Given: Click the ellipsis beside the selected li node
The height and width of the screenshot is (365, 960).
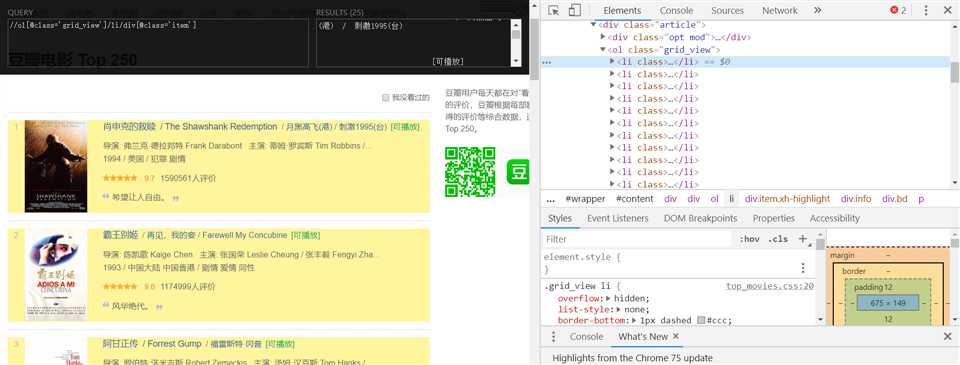Looking at the screenshot, I should tap(547, 62).
